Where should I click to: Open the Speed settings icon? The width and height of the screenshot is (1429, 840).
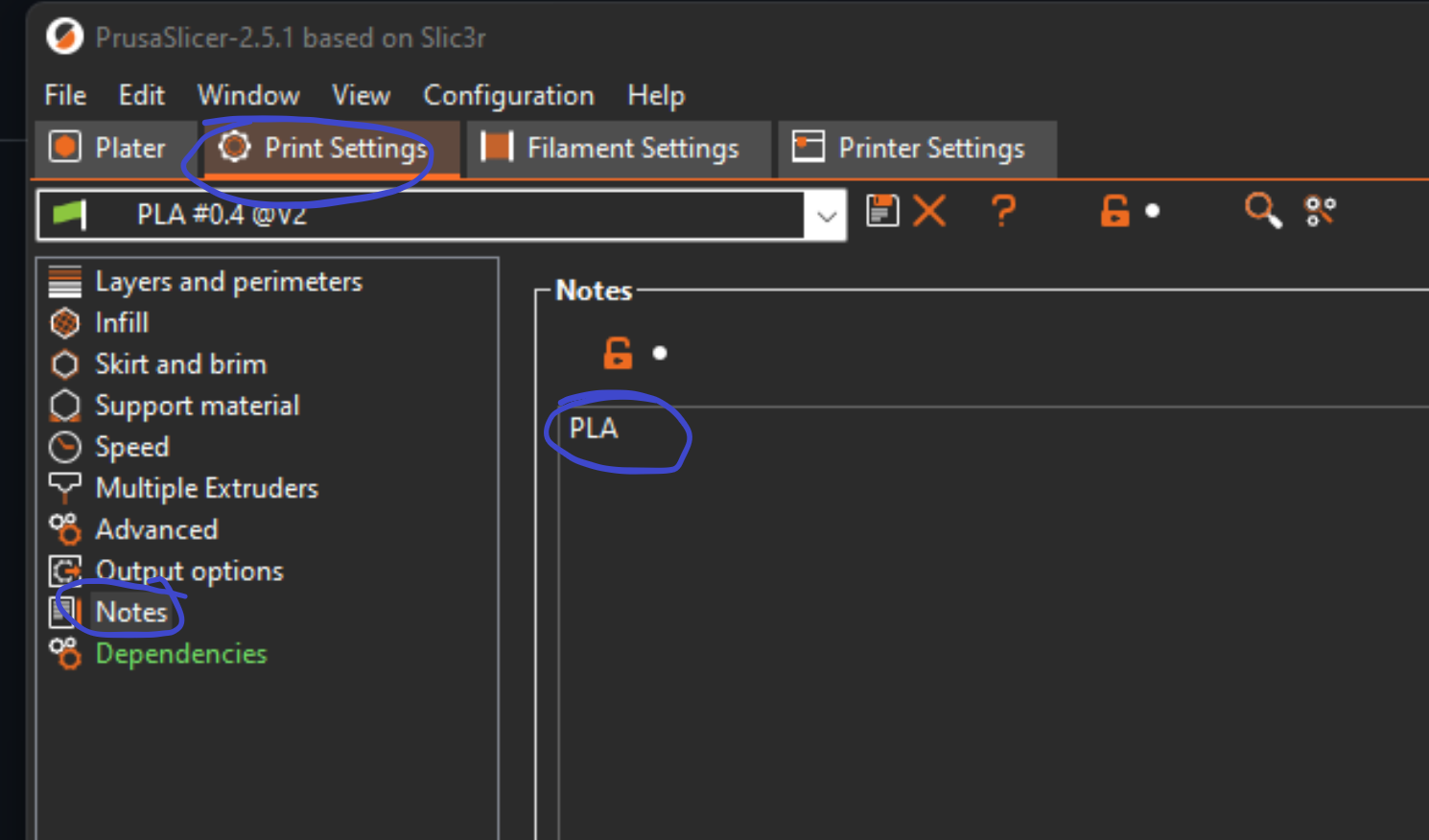[x=64, y=447]
